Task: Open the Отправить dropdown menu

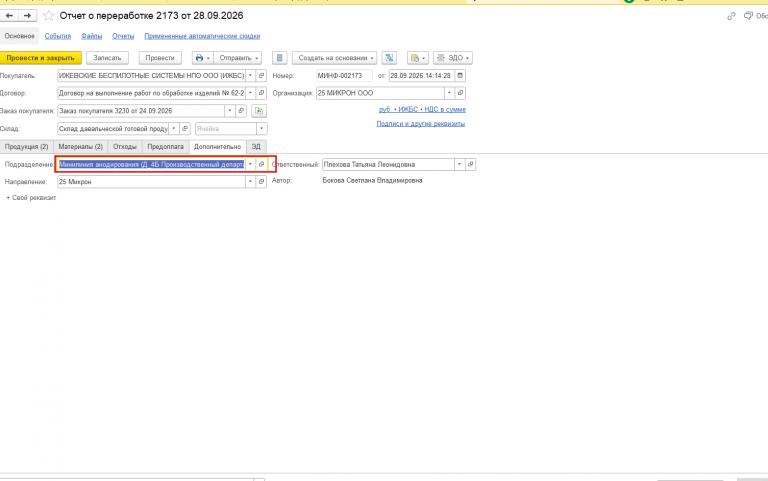Action: click(x=238, y=58)
